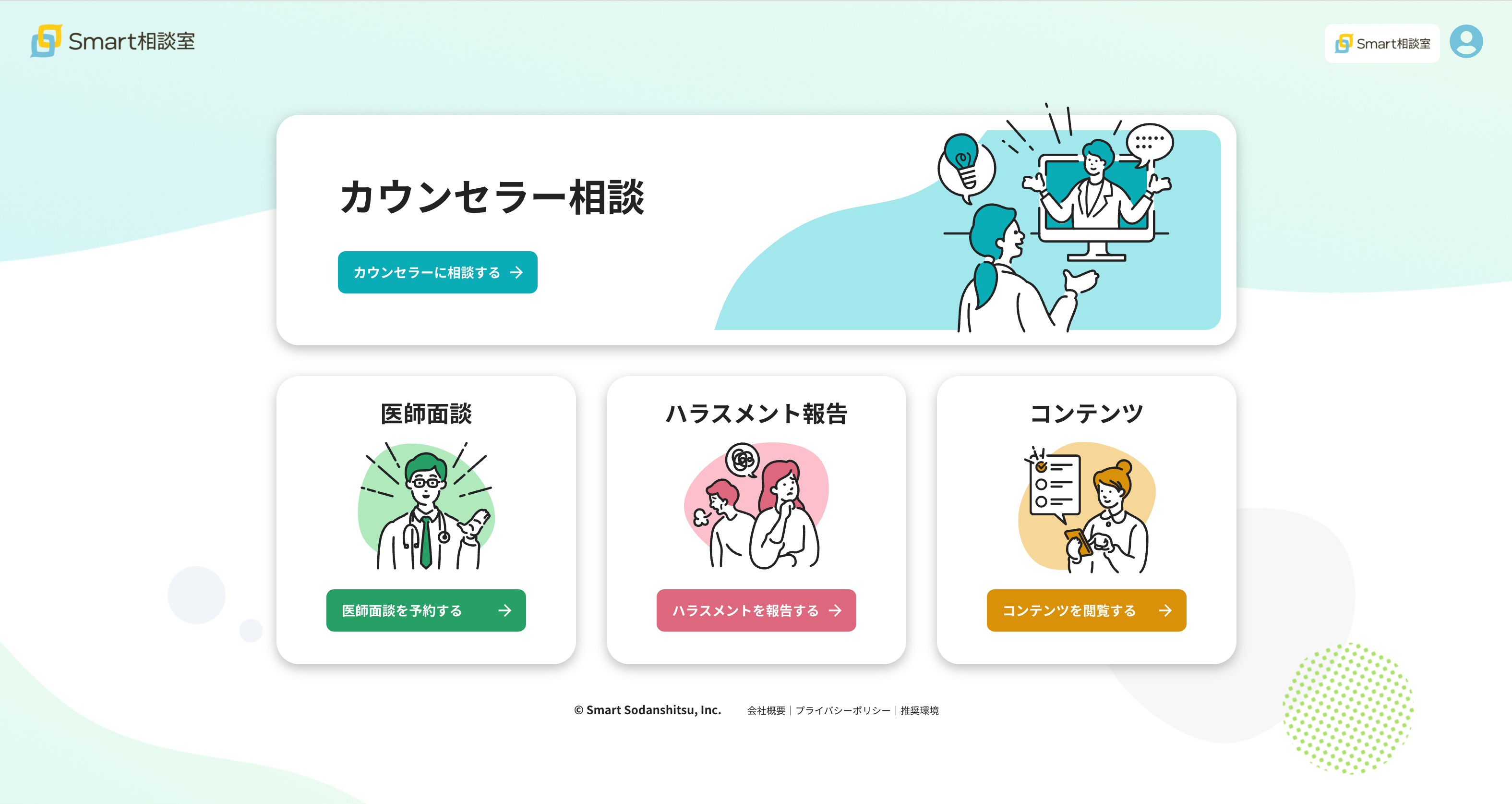Click the doctor illustration in the 医師面談 card
This screenshot has width=1512, height=804.
click(x=426, y=506)
